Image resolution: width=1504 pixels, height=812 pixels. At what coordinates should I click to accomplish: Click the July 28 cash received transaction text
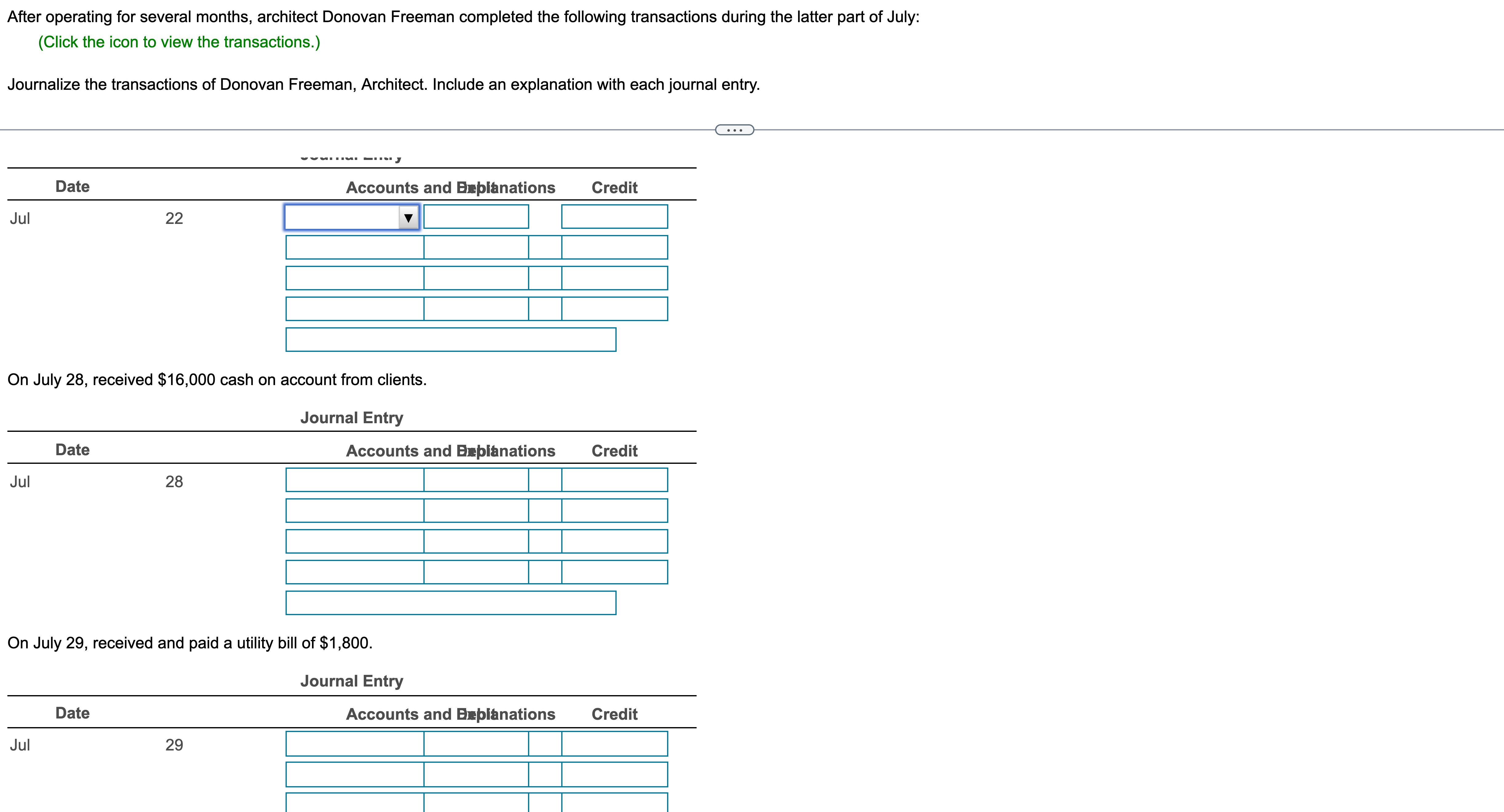217,380
